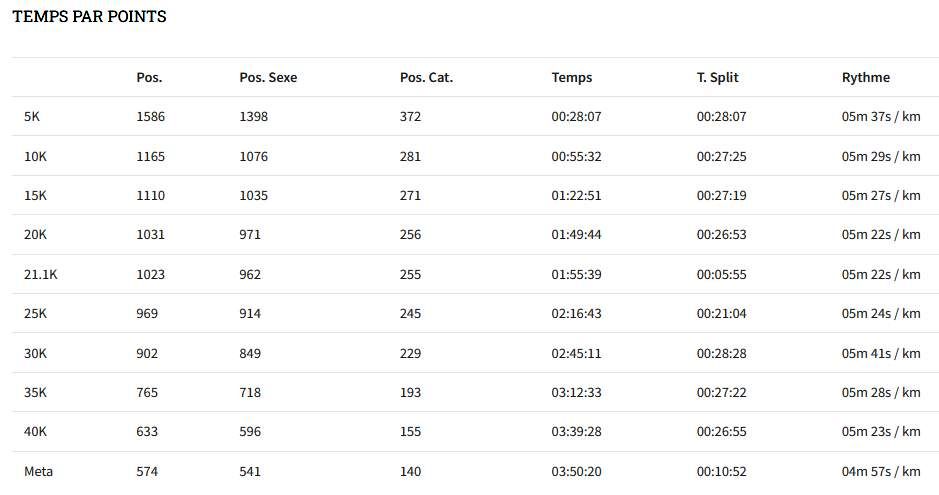Select the 10K checkpoint row label
939x495 pixels.
coord(35,156)
